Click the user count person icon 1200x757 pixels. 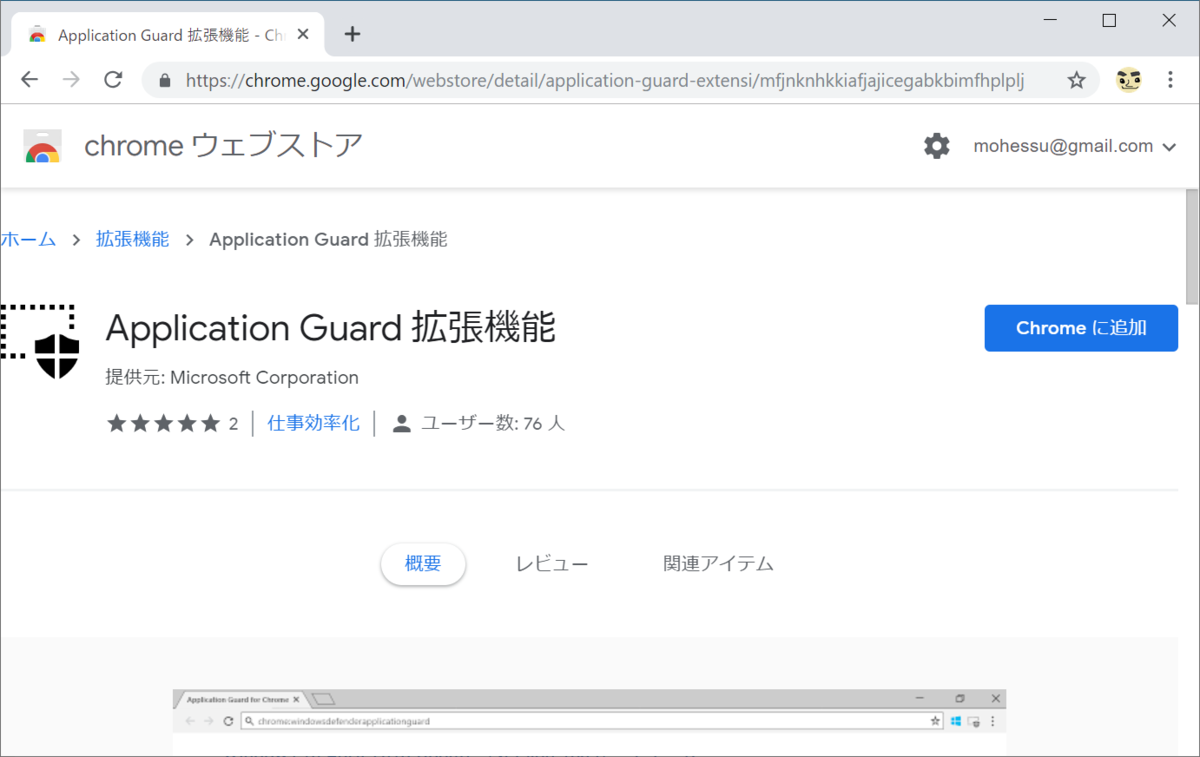(402, 424)
